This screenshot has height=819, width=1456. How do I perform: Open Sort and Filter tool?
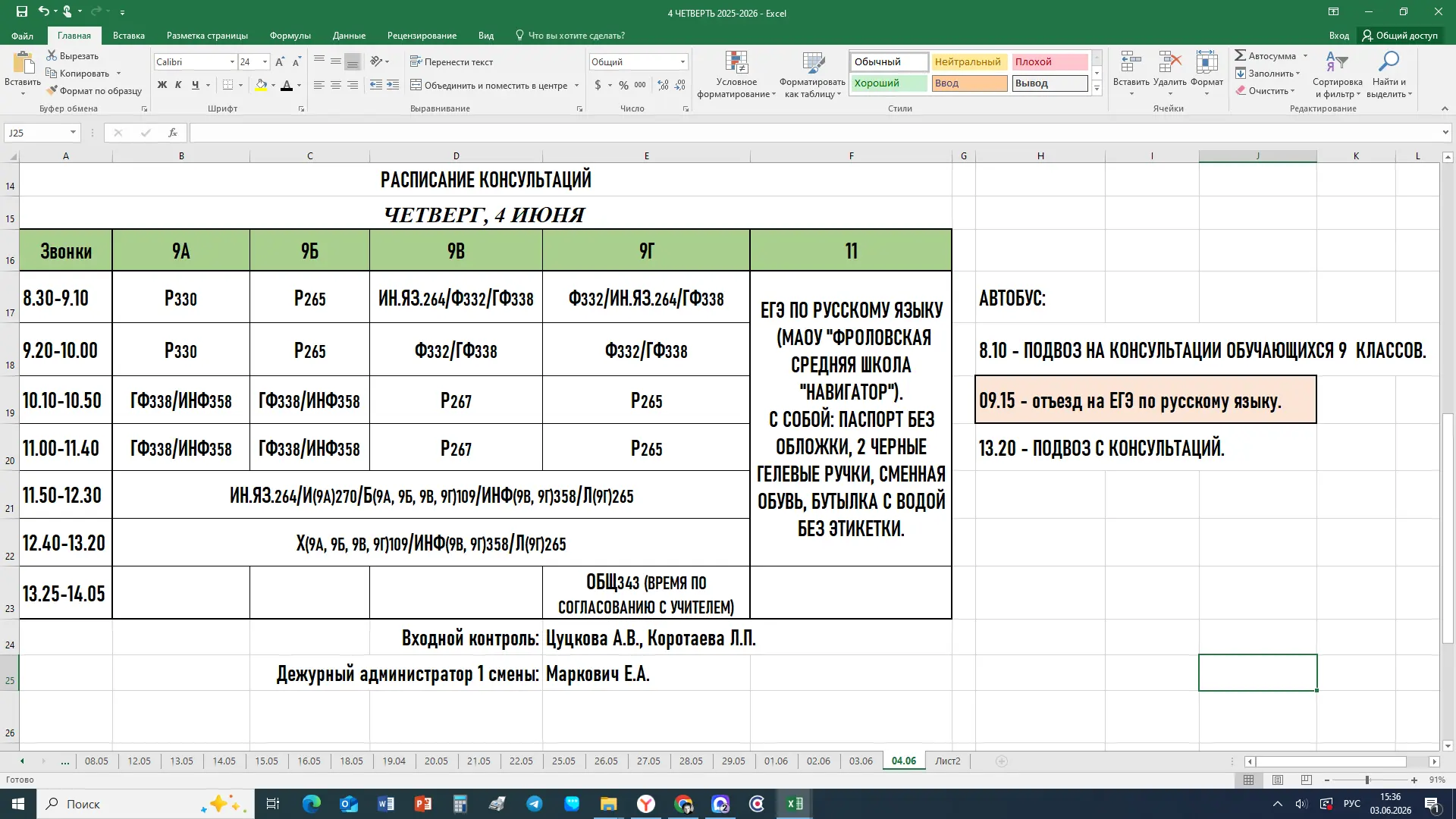coord(1337,62)
